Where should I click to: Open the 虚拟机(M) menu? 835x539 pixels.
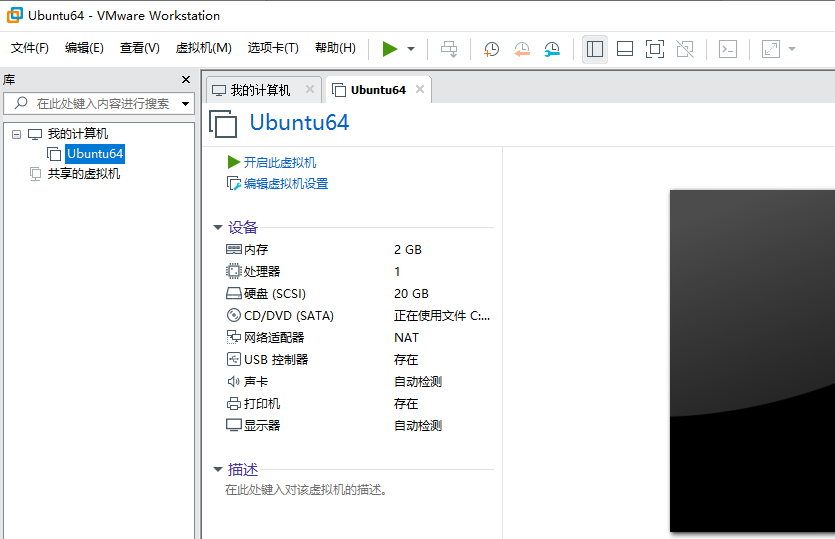coord(203,48)
